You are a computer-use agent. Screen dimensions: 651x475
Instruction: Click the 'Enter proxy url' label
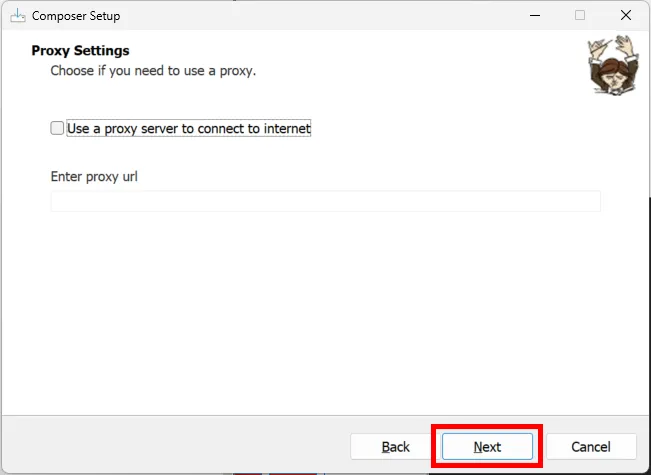tap(94, 177)
